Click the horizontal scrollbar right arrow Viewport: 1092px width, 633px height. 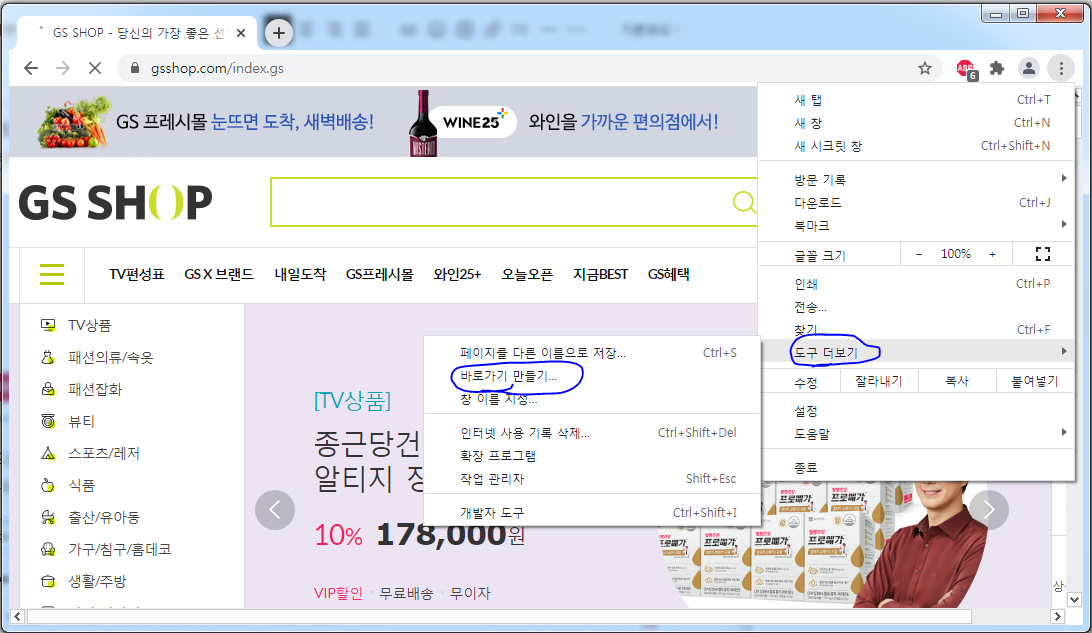pos(1057,616)
